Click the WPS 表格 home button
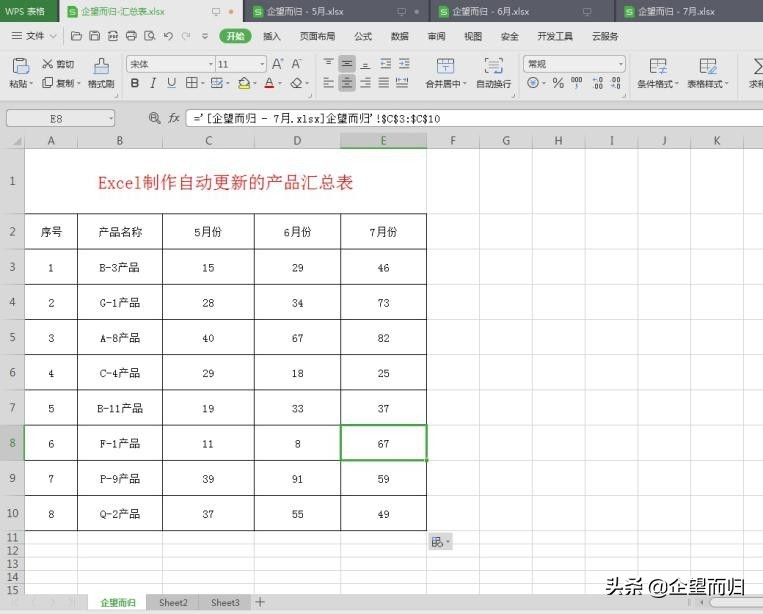This screenshot has height=614, width=763. click(29, 11)
